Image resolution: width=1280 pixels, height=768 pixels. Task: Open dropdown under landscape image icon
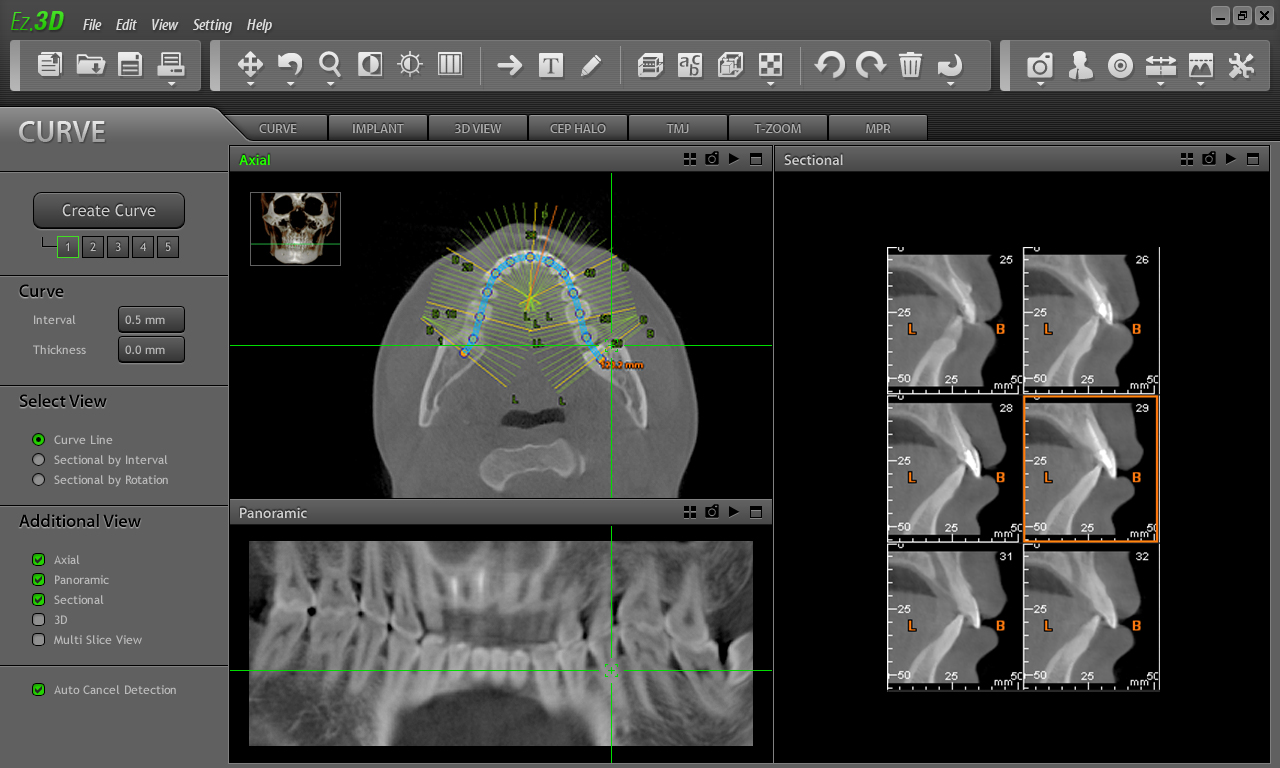coord(1200,85)
